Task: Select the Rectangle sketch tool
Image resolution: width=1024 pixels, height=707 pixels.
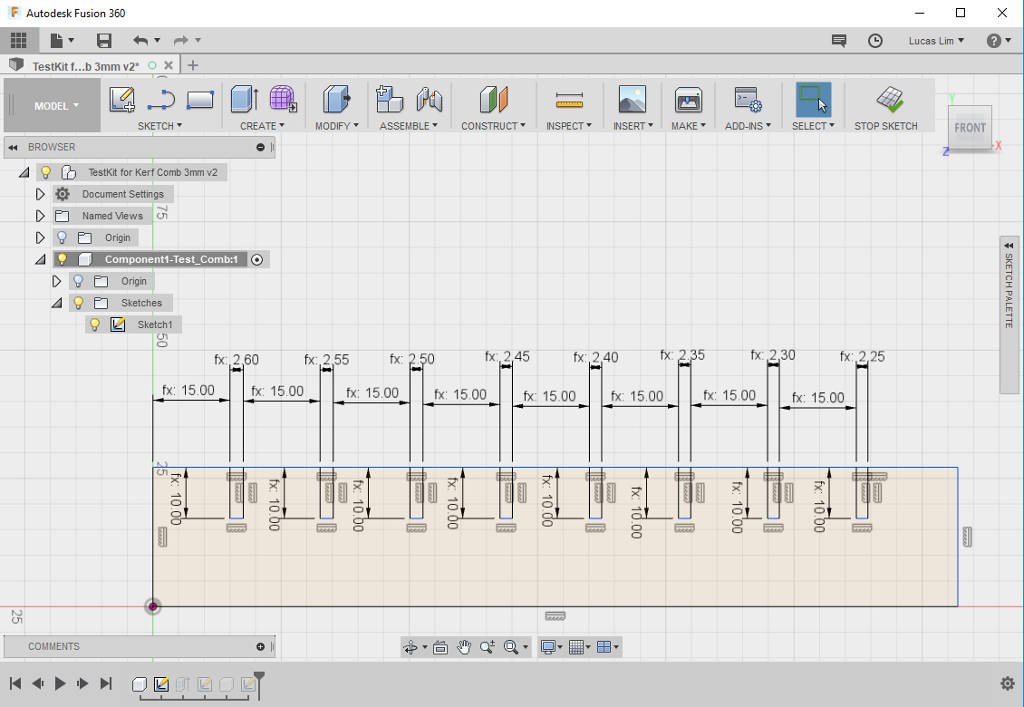Action: 200,100
